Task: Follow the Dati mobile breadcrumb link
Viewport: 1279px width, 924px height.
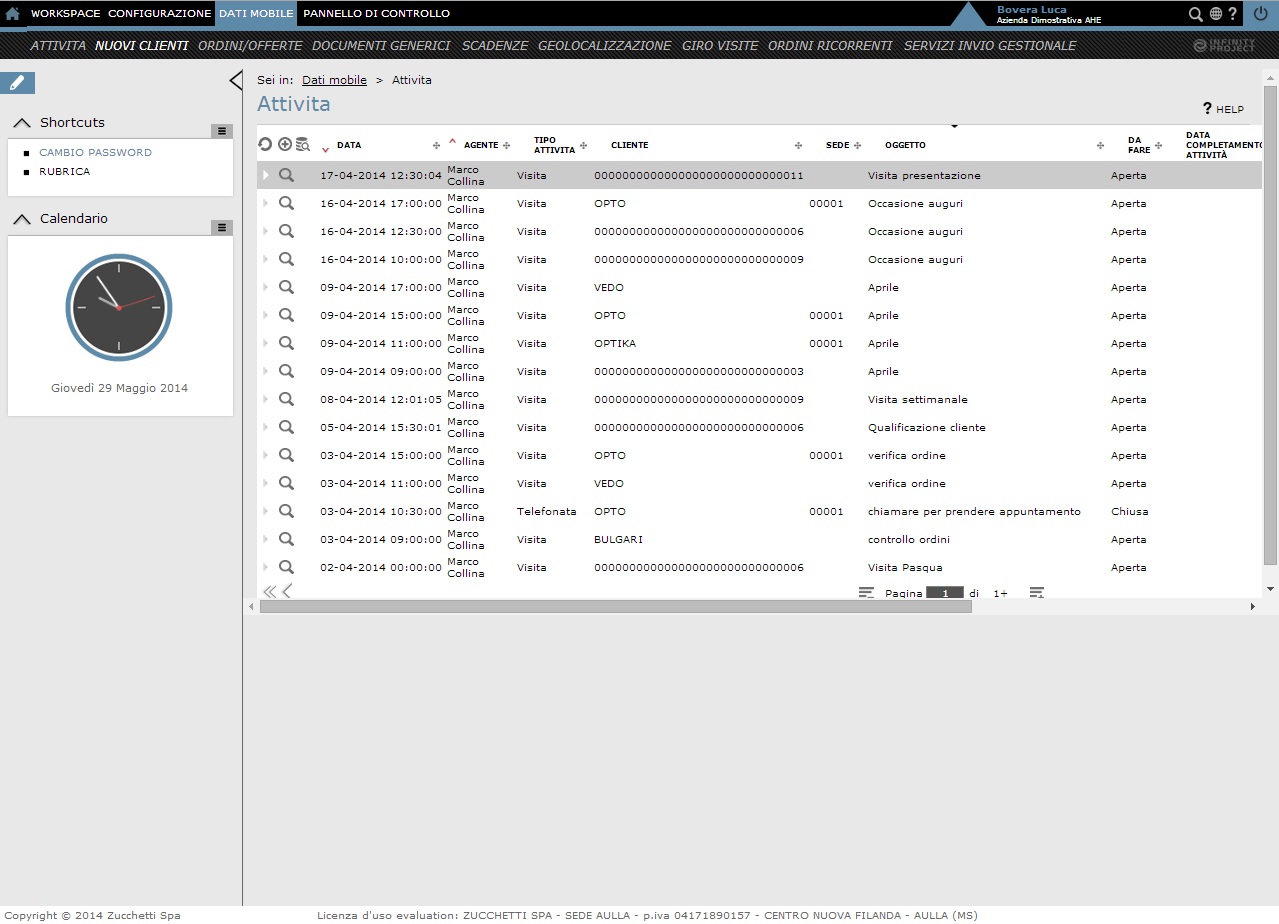Action: coord(334,80)
